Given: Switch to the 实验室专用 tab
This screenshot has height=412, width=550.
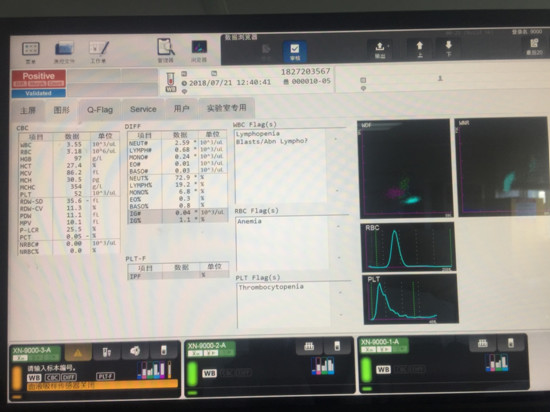Looking at the screenshot, I should pyautogui.click(x=227, y=108).
